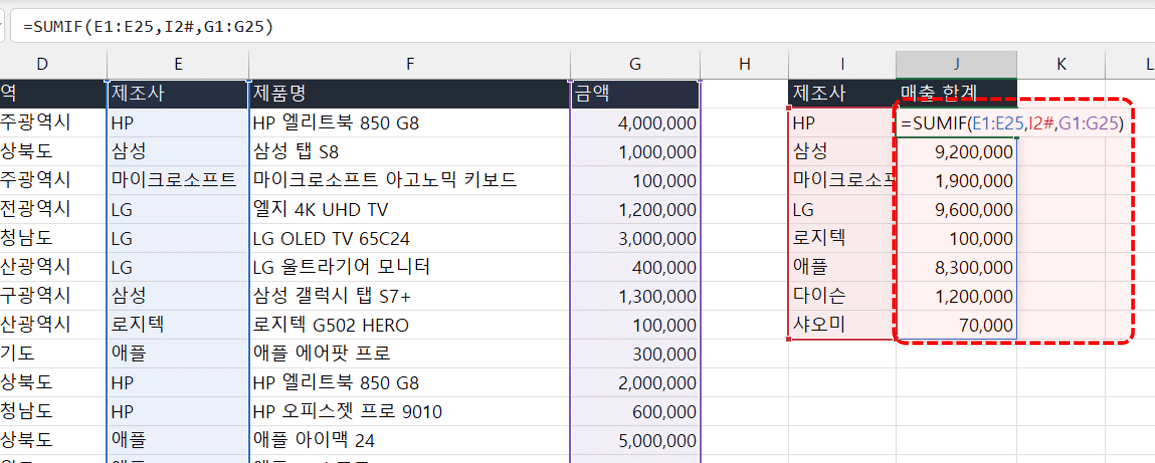The width and height of the screenshot is (1155, 463).
Task: Click the LG OLED TV 65C24 cell
Action: click(x=410, y=238)
